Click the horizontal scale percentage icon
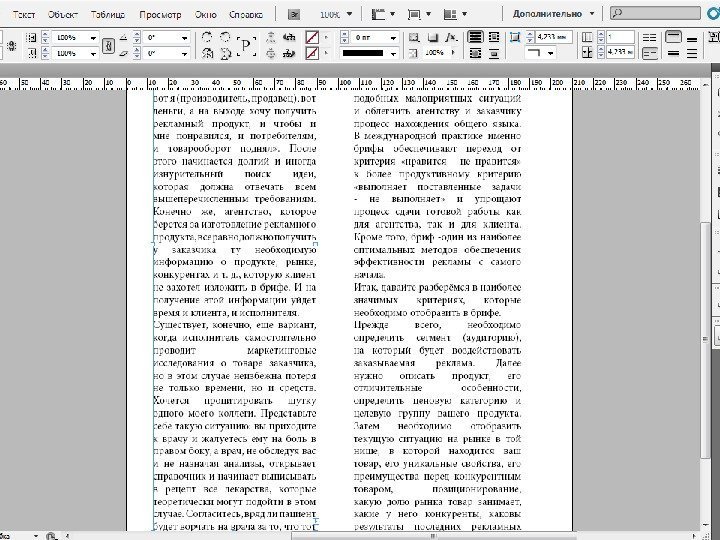 coord(31,38)
